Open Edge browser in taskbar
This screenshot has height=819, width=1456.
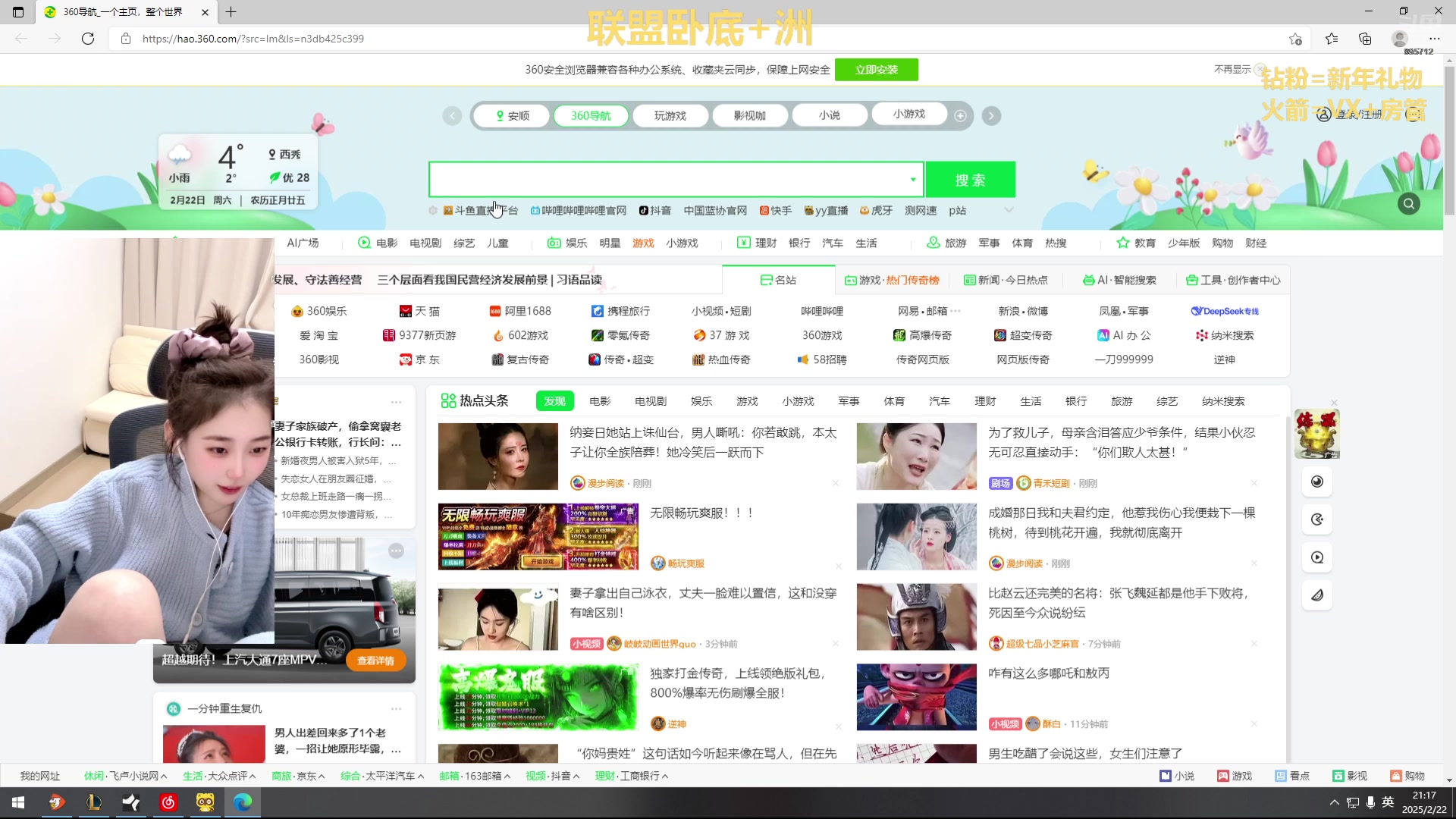pyautogui.click(x=243, y=802)
